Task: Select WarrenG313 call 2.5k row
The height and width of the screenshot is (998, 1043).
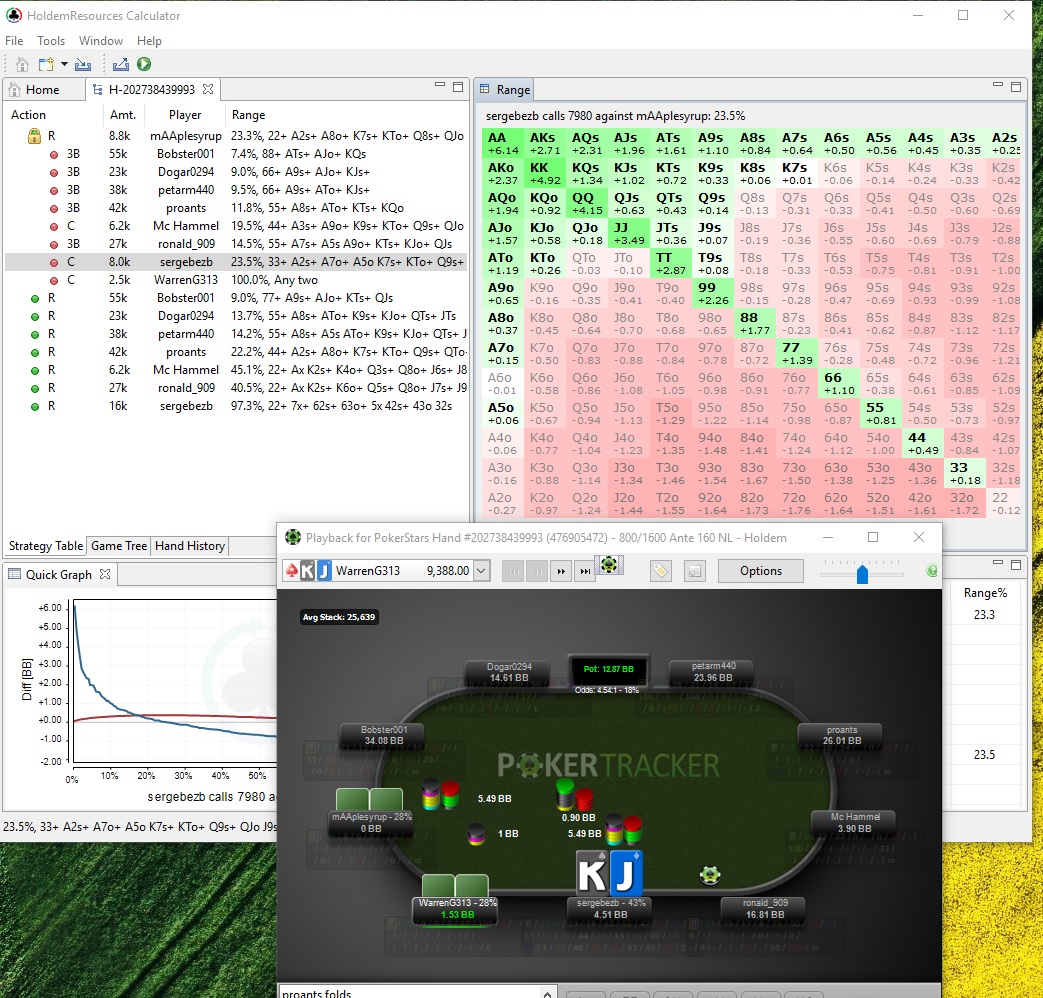Action: (x=235, y=279)
